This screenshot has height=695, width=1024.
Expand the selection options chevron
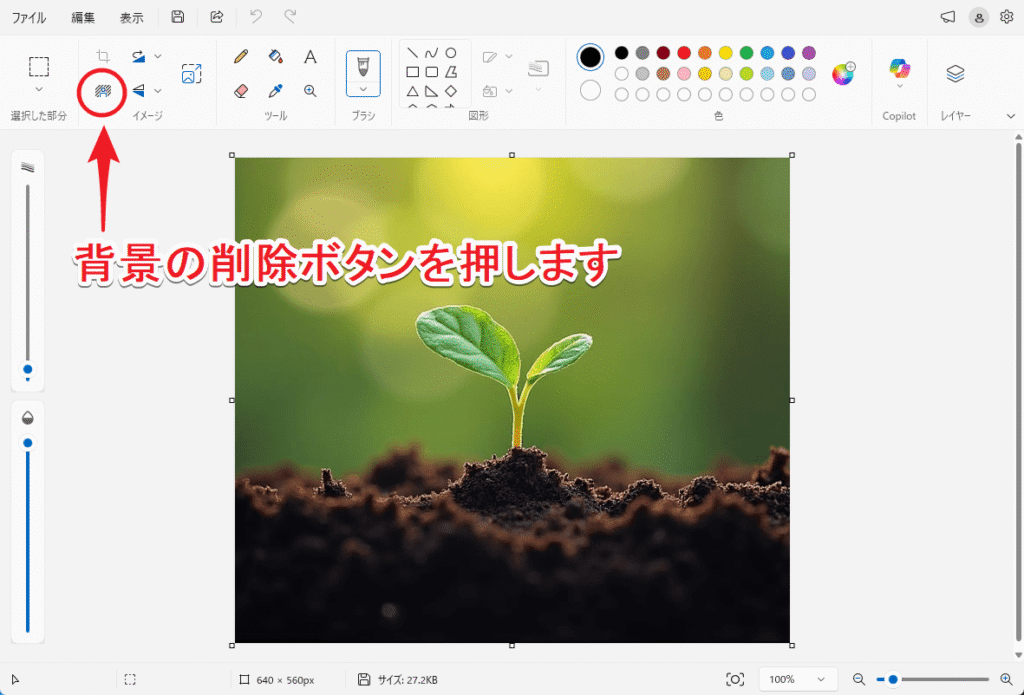(x=39, y=89)
